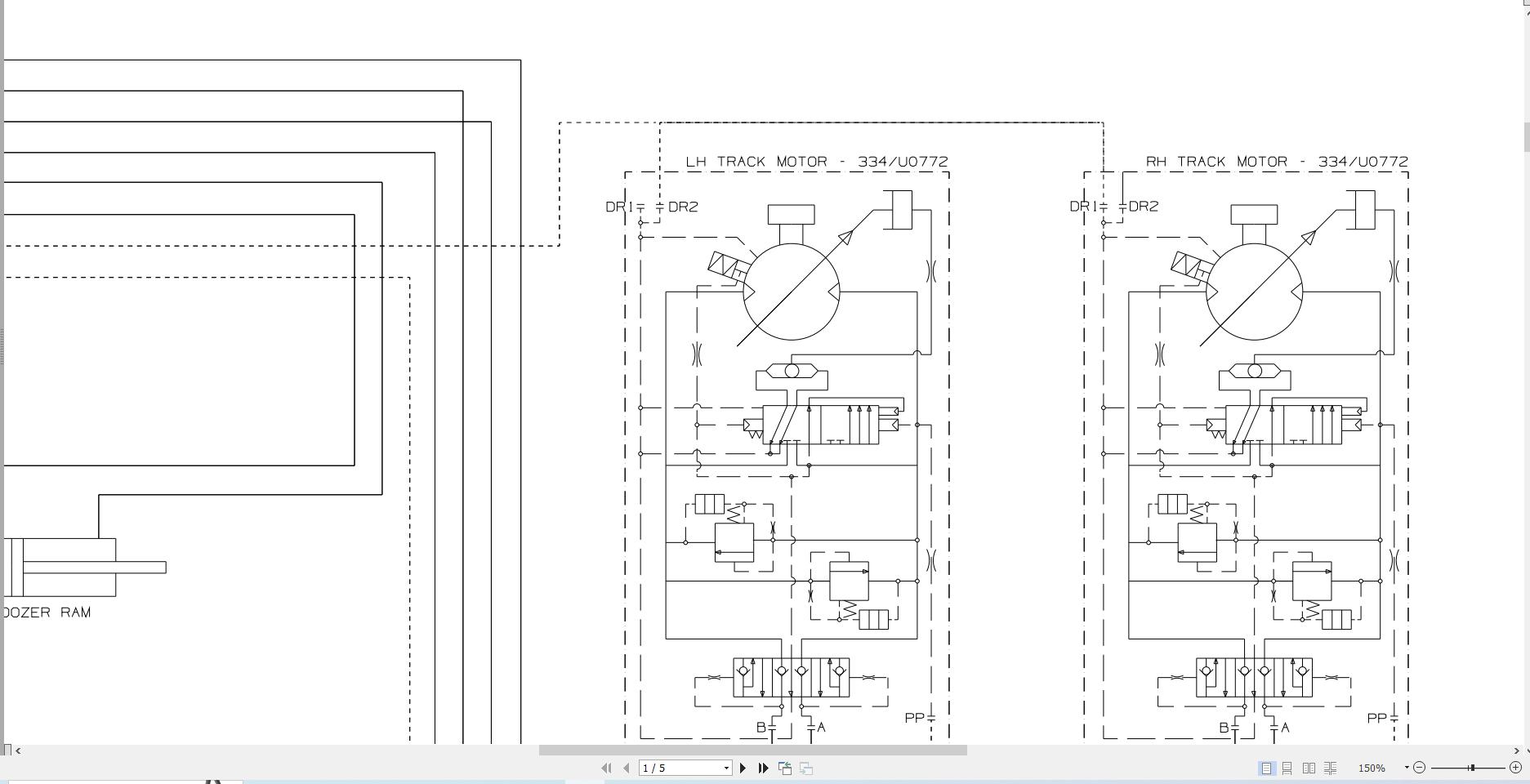Go to the next page
This screenshot has width=1530, height=784.
743,768
